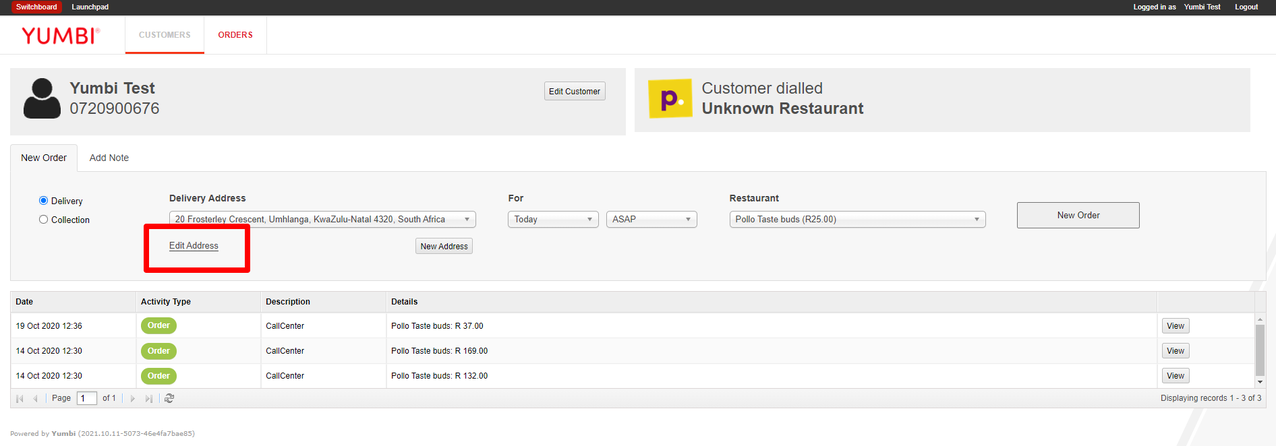1276x446 pixels.
Task: Open the Today date dropdown
Action: click(552, 219)
